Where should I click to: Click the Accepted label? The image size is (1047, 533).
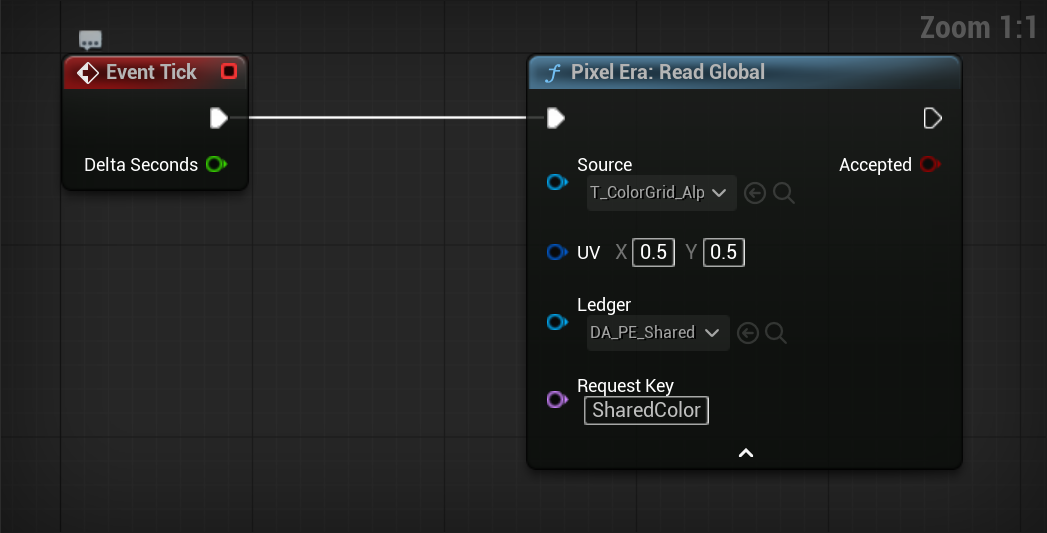pos(875,165)
